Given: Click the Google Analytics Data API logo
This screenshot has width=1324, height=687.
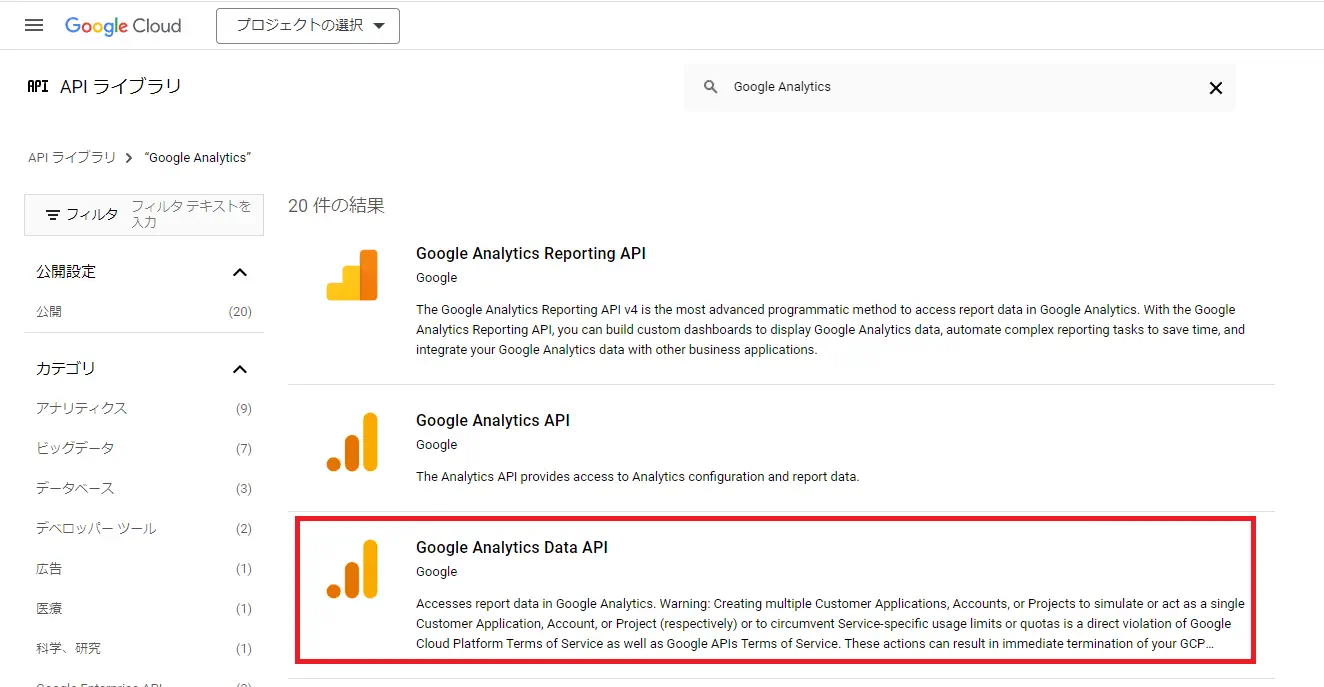Looking at the screenshot, I should click(x=352, y=569).
